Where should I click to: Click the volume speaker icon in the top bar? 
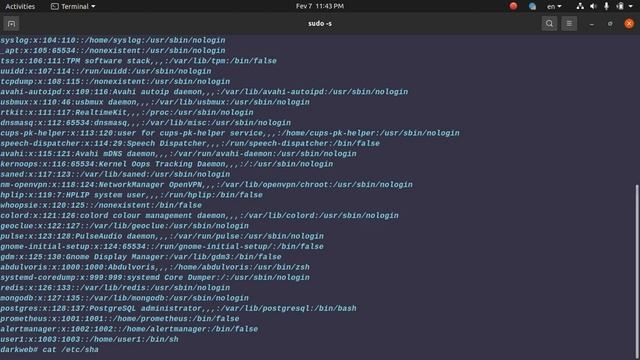point(593,6)
